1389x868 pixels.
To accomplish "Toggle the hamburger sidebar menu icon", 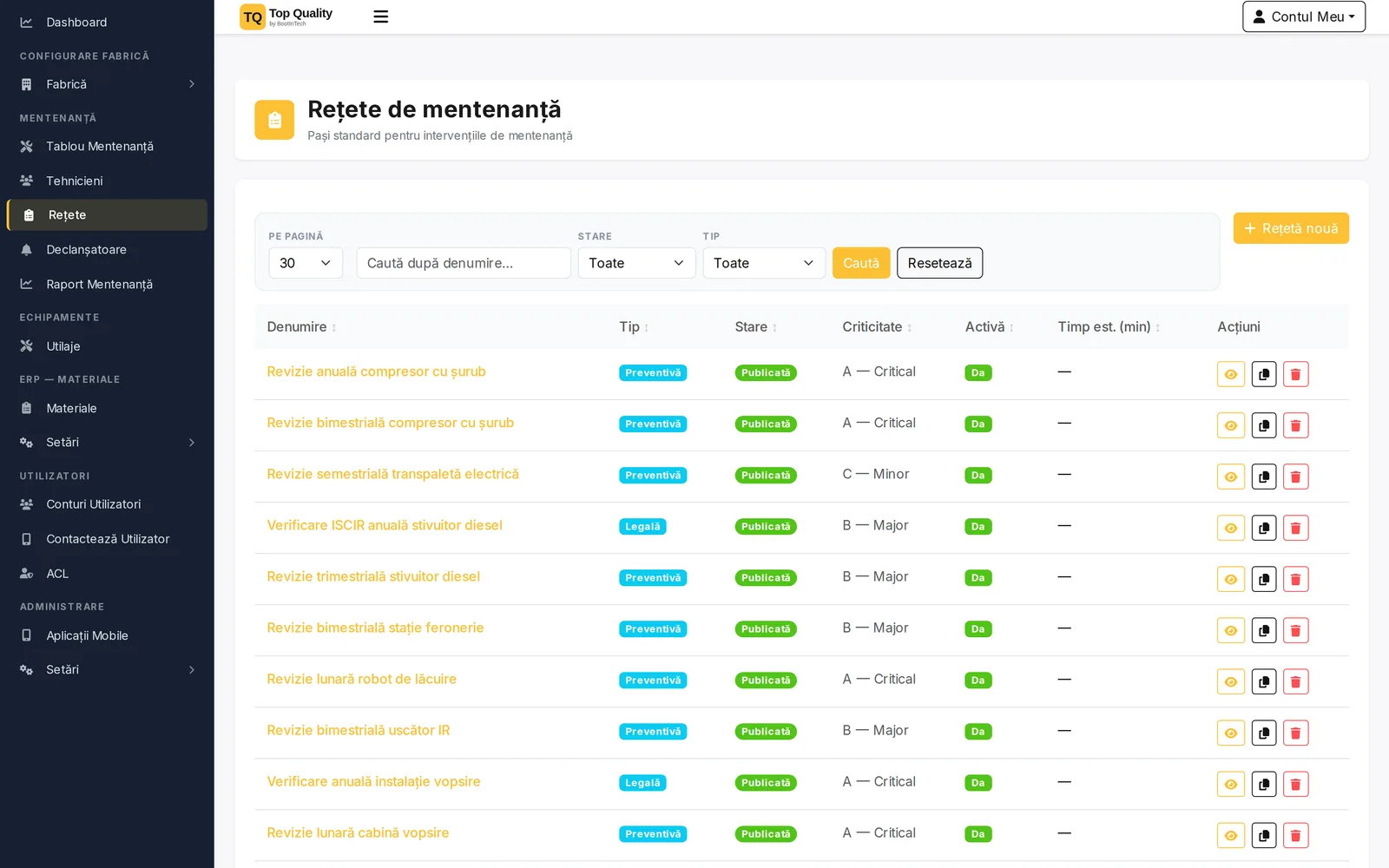I will pyautogui.click(x=380, y=16).
